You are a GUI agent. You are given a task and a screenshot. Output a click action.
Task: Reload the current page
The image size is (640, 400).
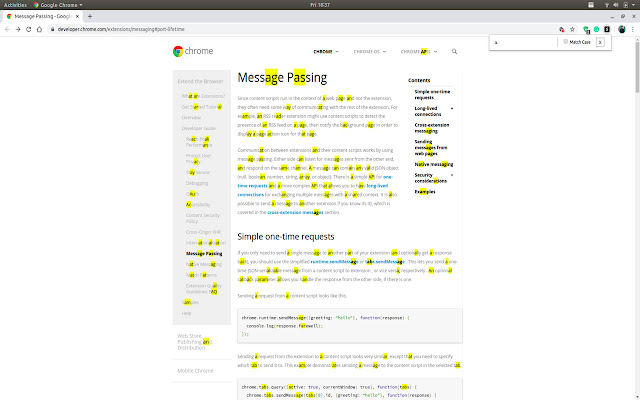[x=29, y=29]
